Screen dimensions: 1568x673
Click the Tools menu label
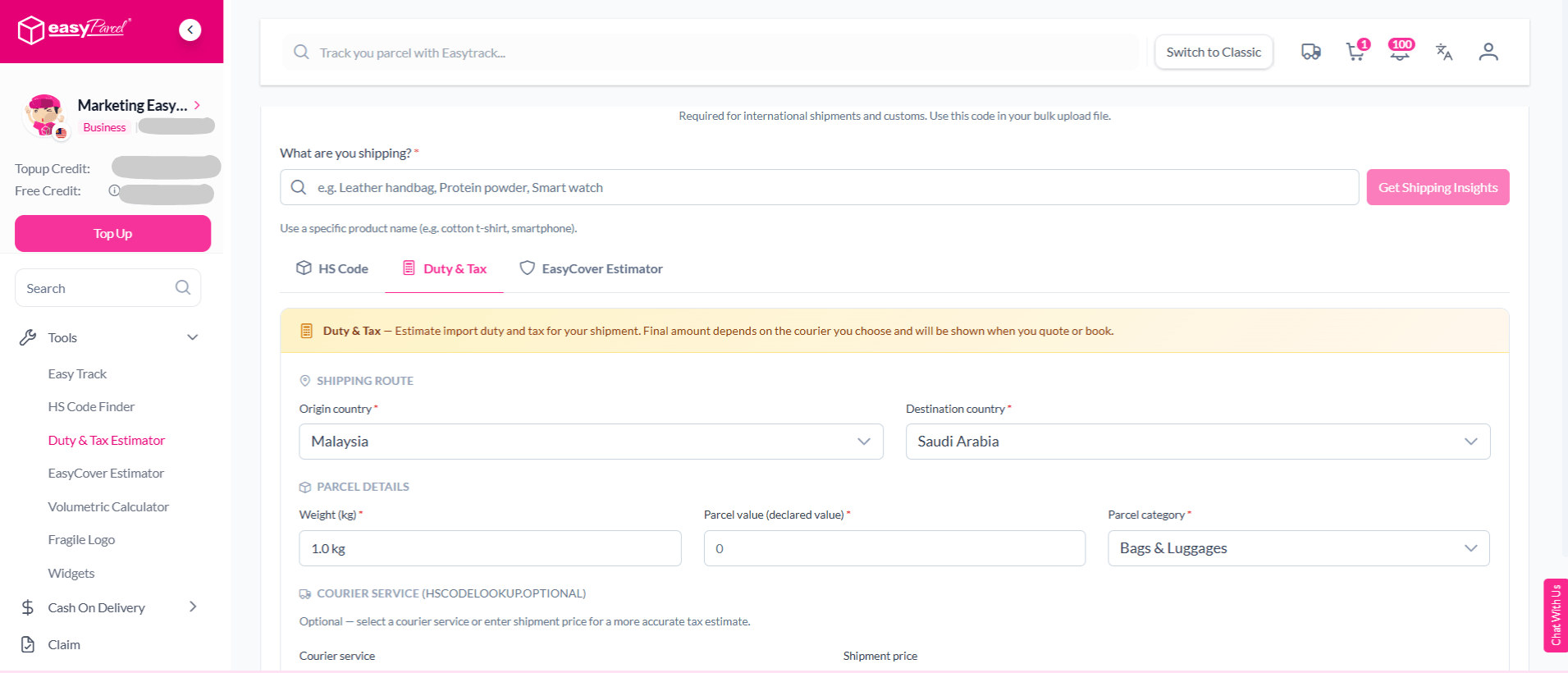point(62,338)
